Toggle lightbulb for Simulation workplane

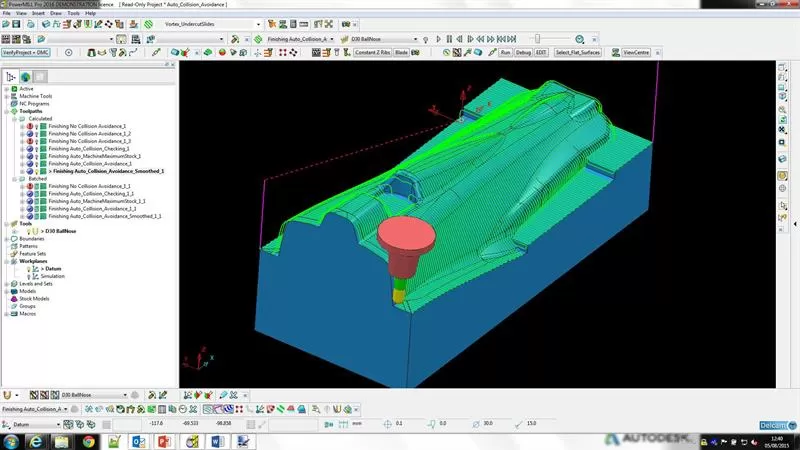pyautogui.click(x=29, y=277)
